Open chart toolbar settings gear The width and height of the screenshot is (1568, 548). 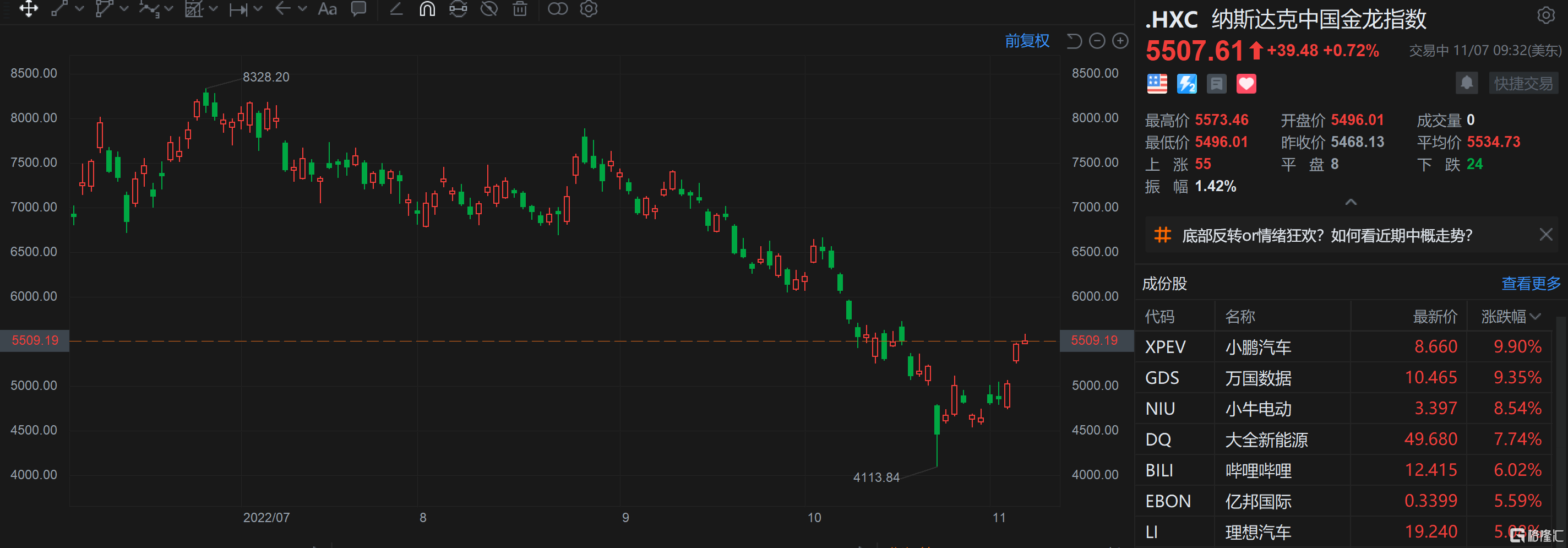pyautogui.click(x=589, y=8)
